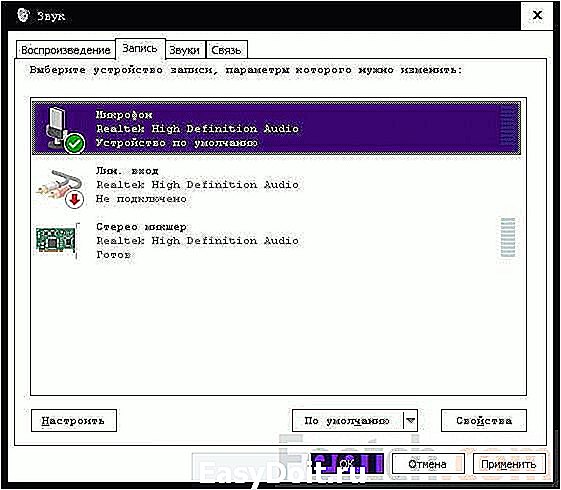This screenshot has width=561, height=490.
Task: Click the Настроить button
Action: [x=74, y=420]
